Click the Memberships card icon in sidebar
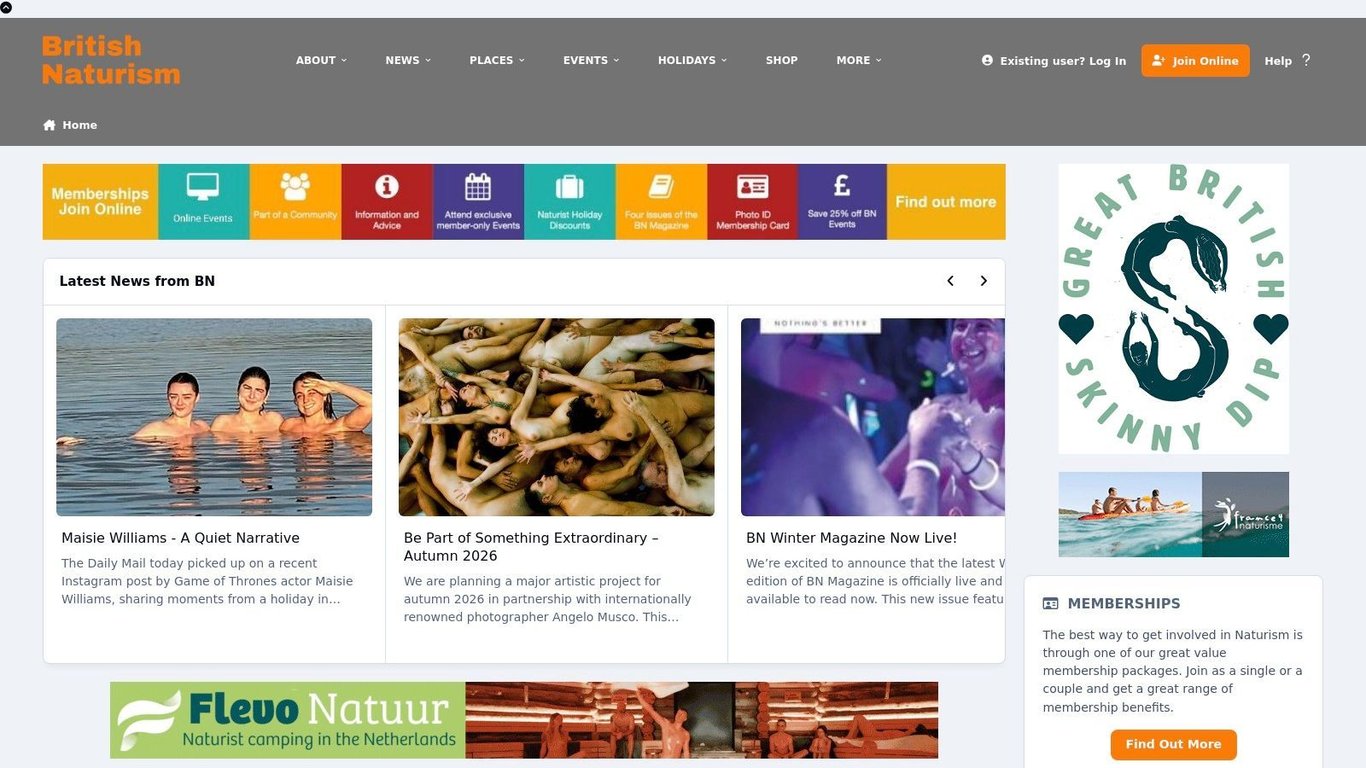 1049,603
